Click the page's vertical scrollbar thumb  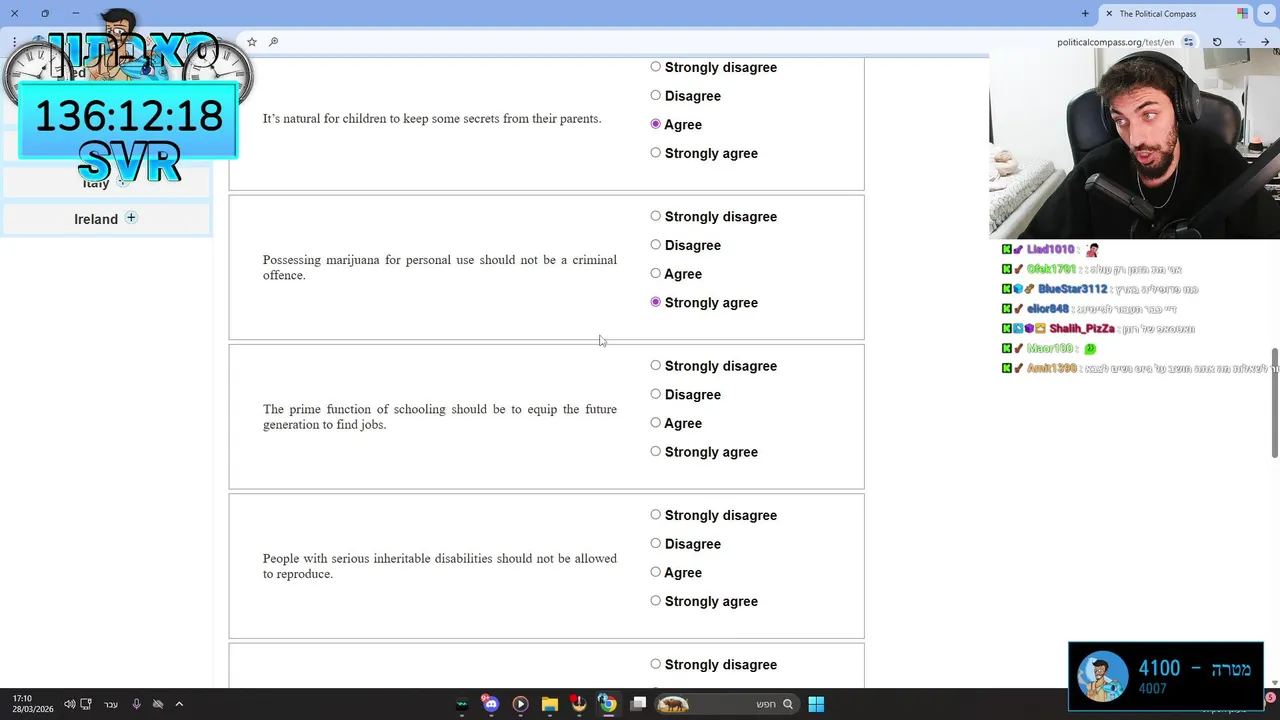(x=1274, y=402)
